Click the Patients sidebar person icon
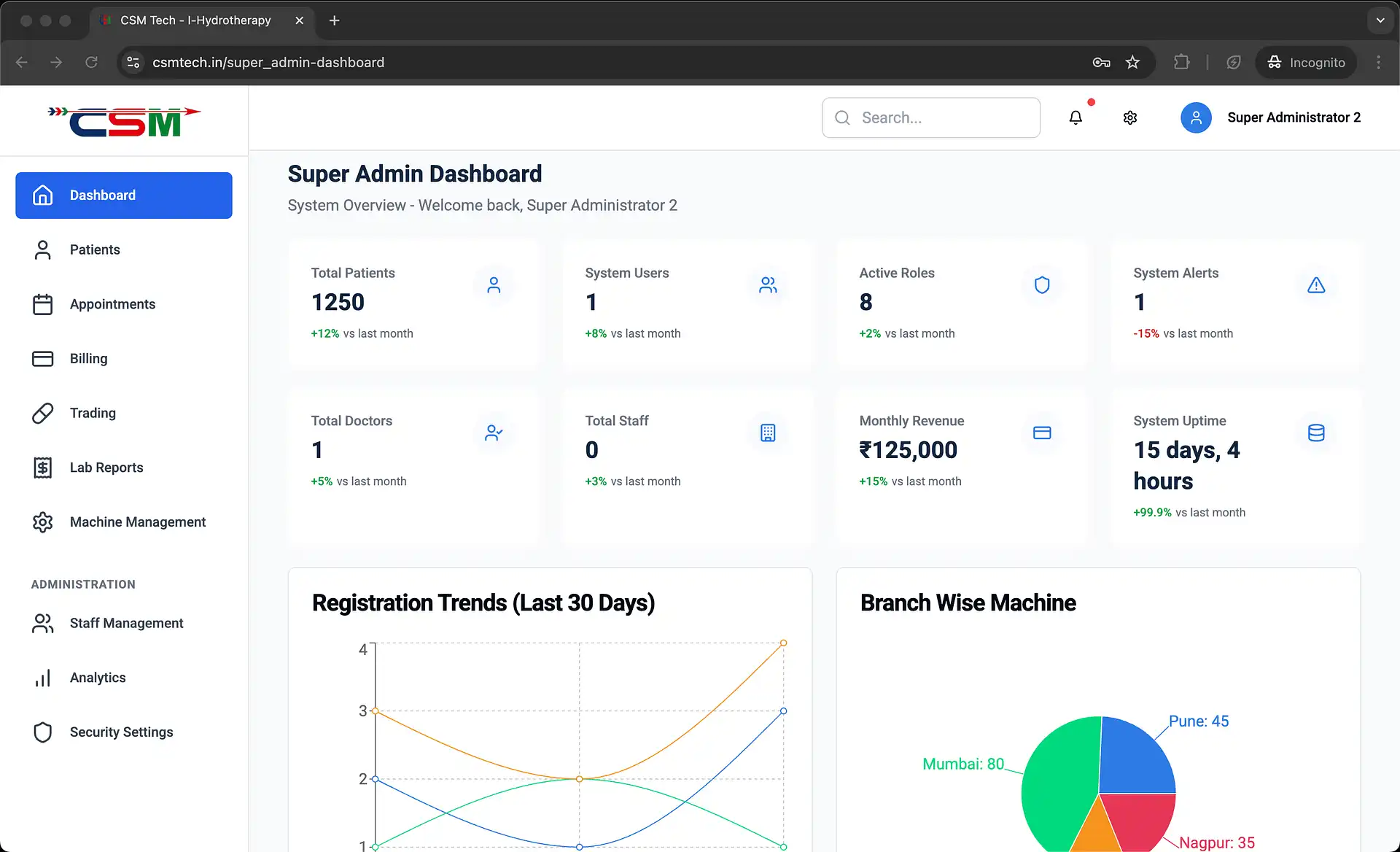 [x=43, y=249]
